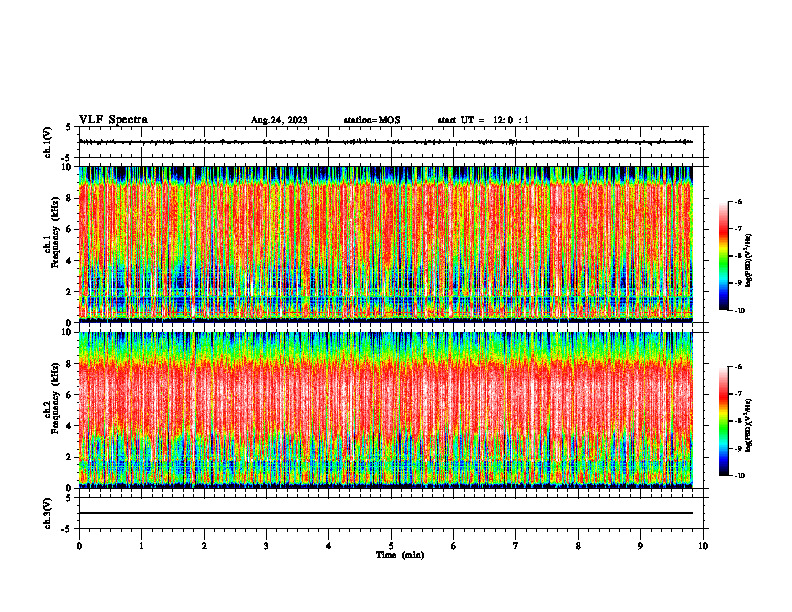Click the "5" tick on Time axis
The height and width of the screenshot is (612, 792).
(391, 546)
